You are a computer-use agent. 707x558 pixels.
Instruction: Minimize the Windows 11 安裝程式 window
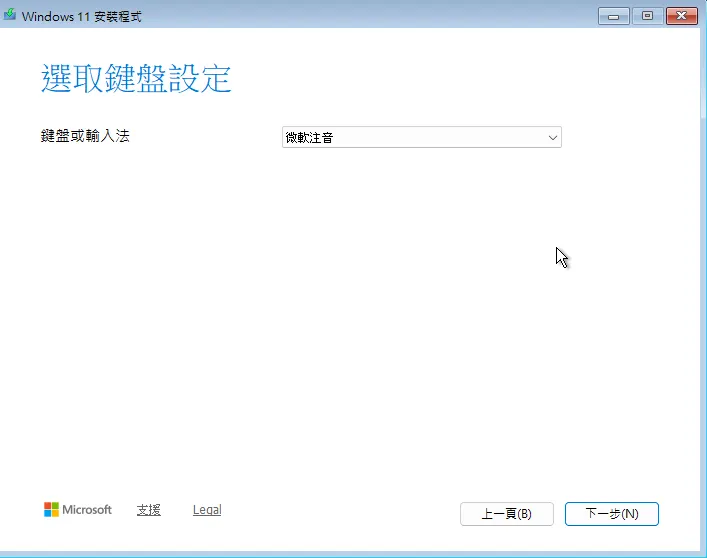pyautogui.click(x=613, y=16)
